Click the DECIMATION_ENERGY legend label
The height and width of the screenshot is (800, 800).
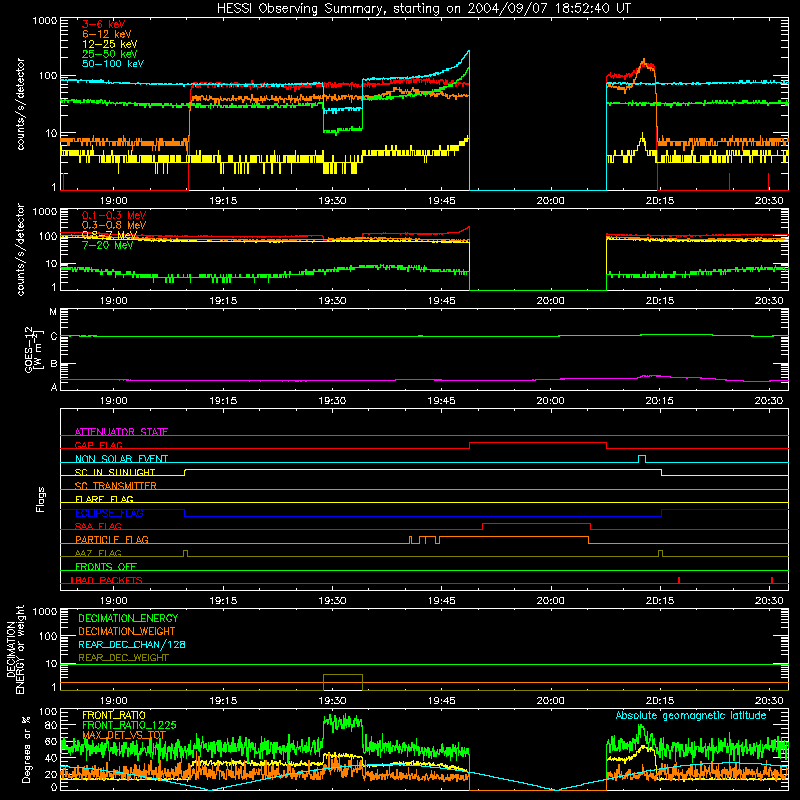point(128,618)
